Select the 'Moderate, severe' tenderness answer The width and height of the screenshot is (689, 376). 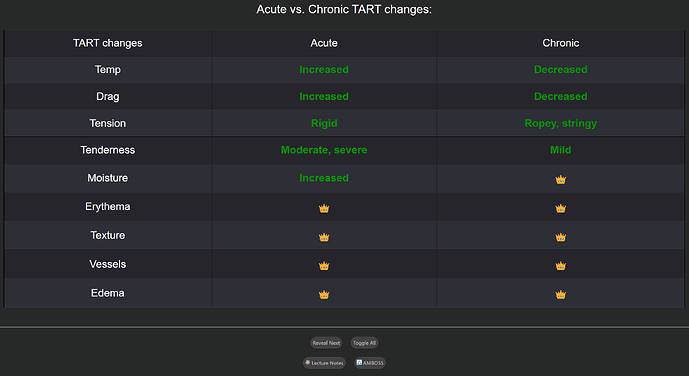[x=324, y=150]
